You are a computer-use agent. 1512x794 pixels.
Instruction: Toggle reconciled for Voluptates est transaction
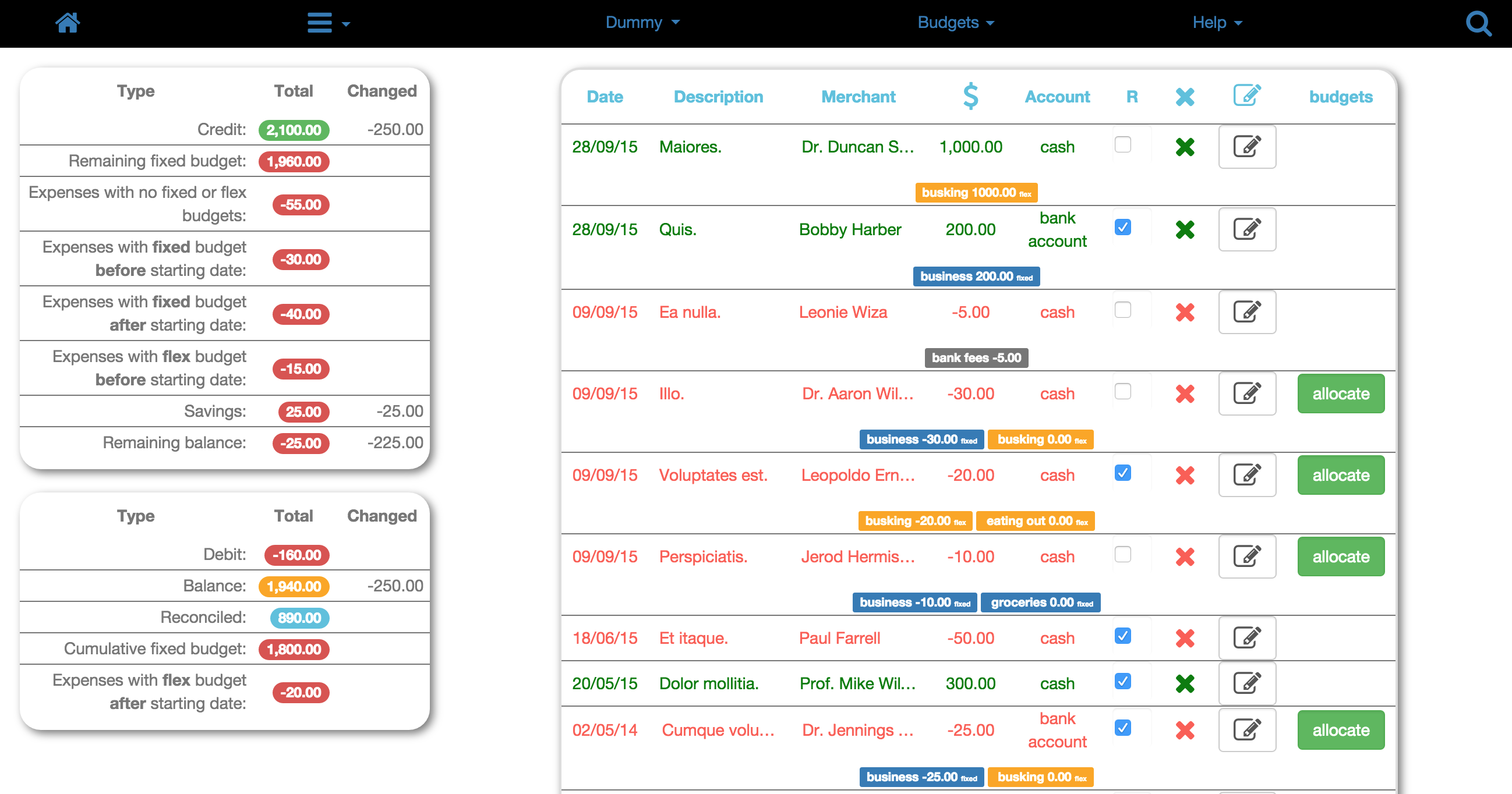[x=1122, y=473]
